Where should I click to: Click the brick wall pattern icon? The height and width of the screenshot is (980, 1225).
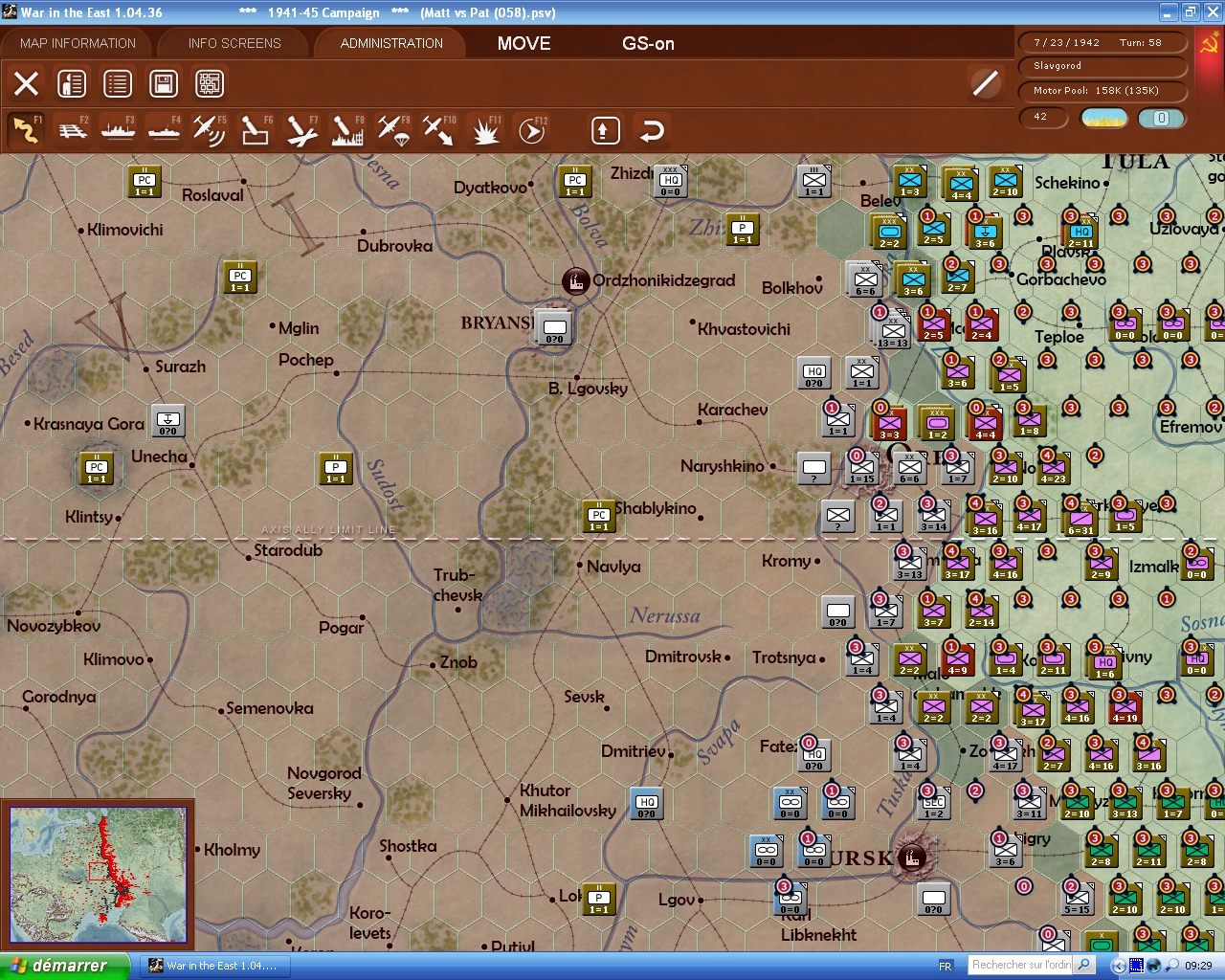tap(210, 83)
